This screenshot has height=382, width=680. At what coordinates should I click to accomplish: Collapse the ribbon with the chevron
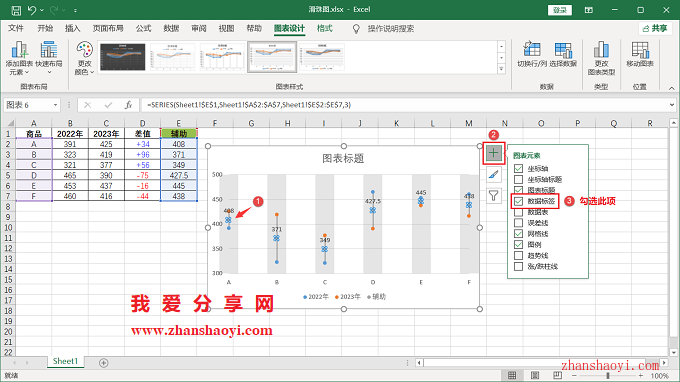click(x=671, y=88)
